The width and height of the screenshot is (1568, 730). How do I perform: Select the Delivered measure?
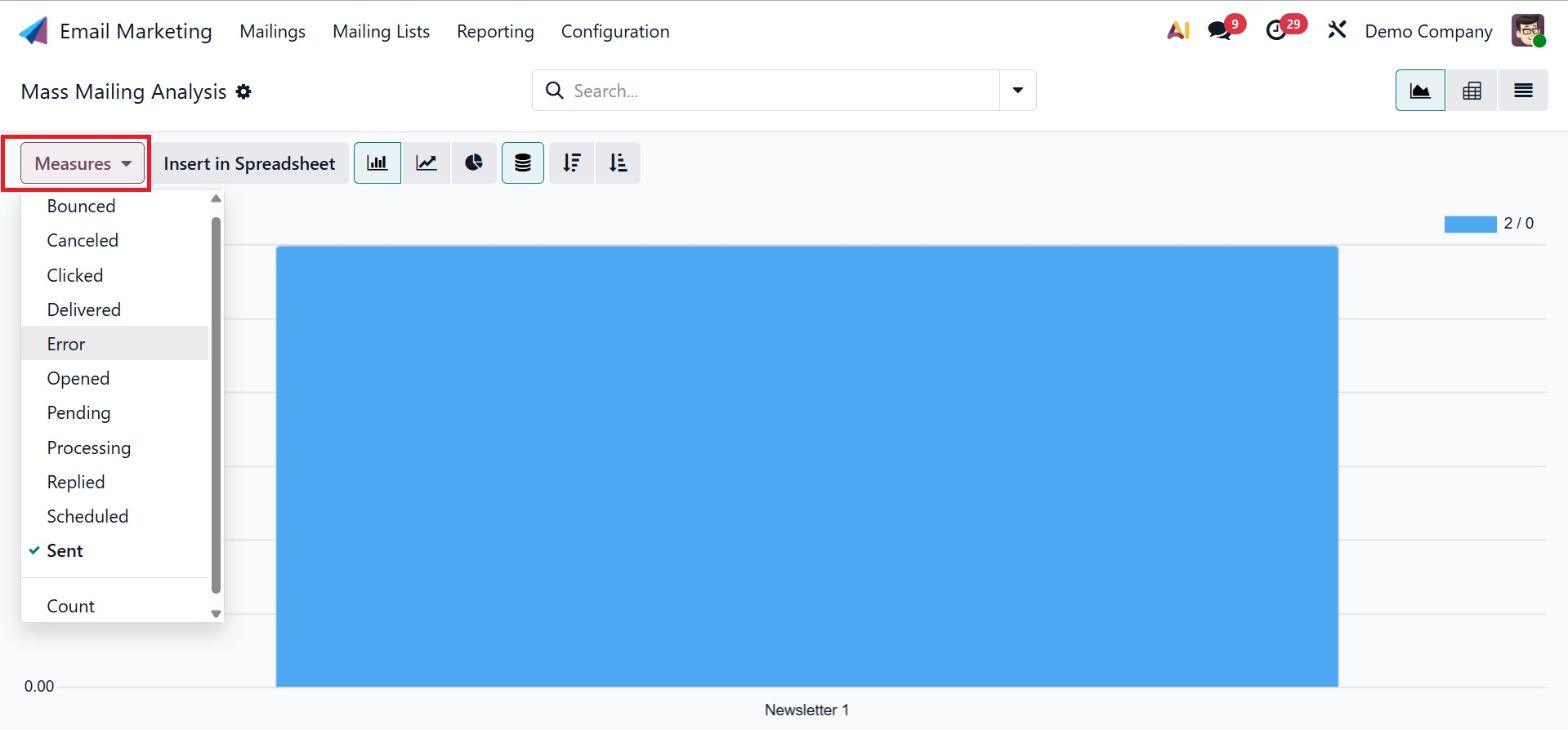[115, 309]
